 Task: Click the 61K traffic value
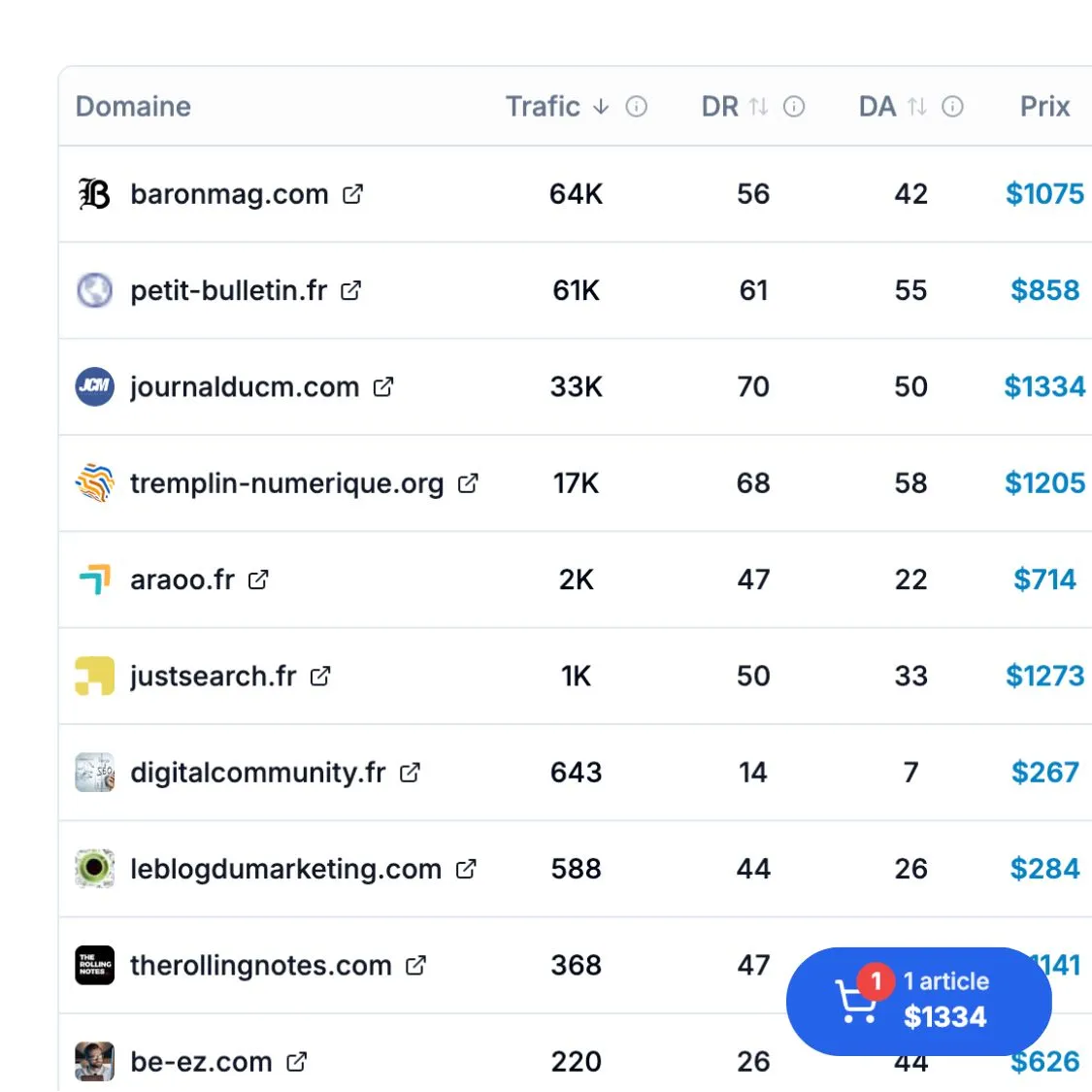click(576, 290)
